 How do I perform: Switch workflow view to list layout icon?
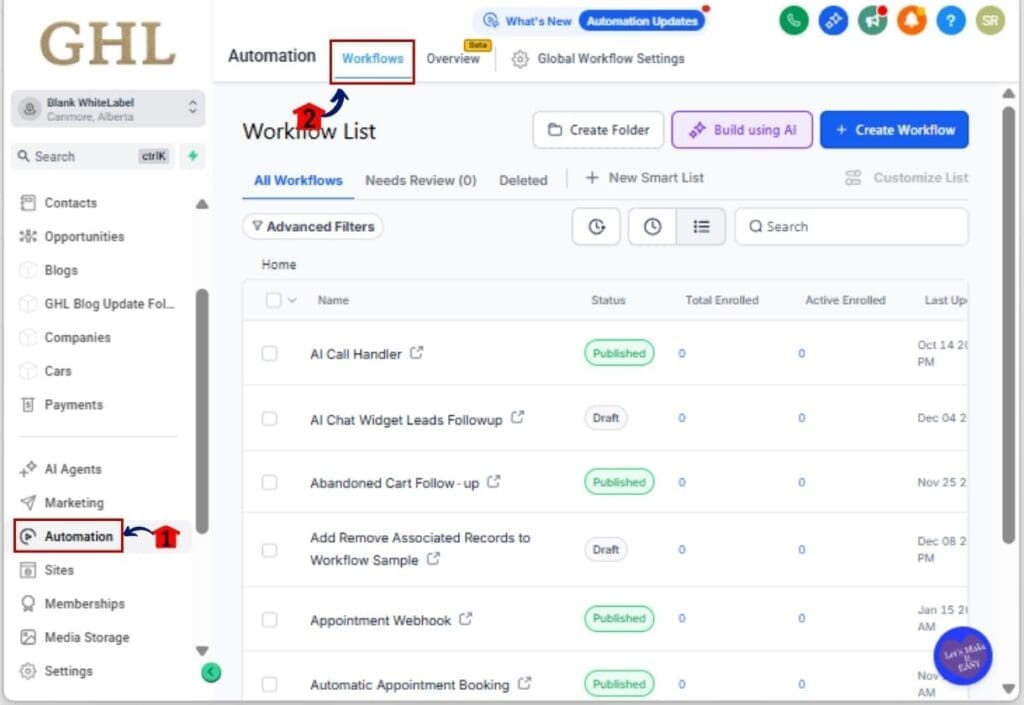coord(701,226)
